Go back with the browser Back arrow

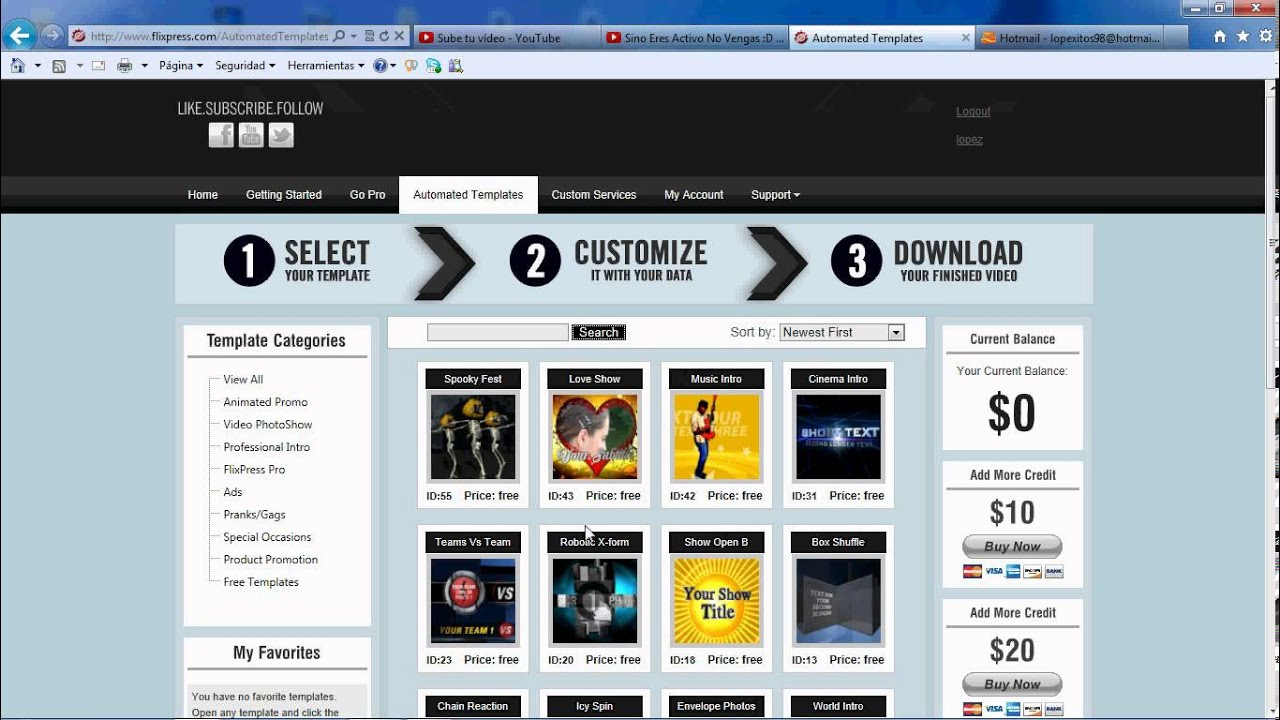pos(20,36)
